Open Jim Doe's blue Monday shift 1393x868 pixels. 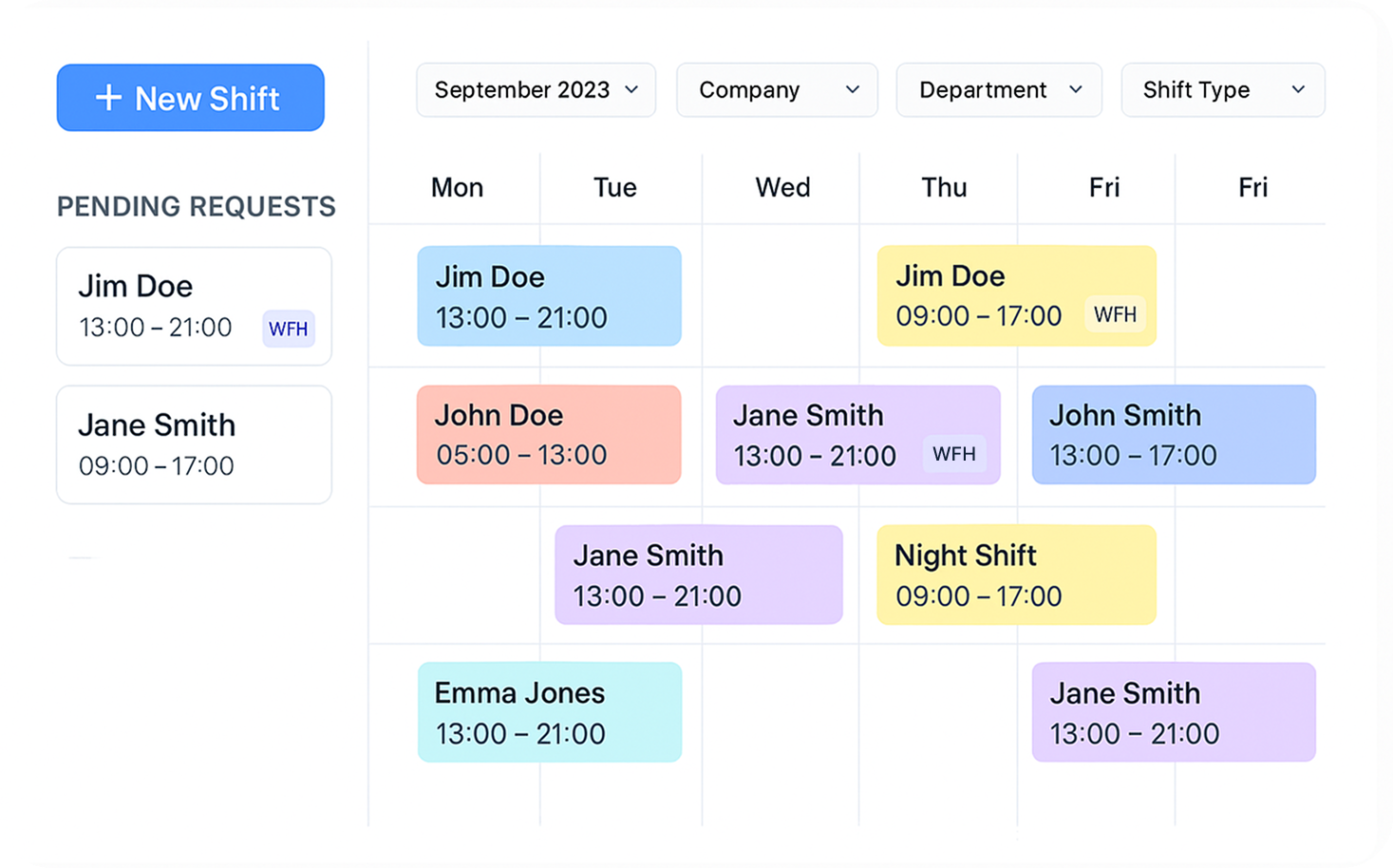(549, 296)
